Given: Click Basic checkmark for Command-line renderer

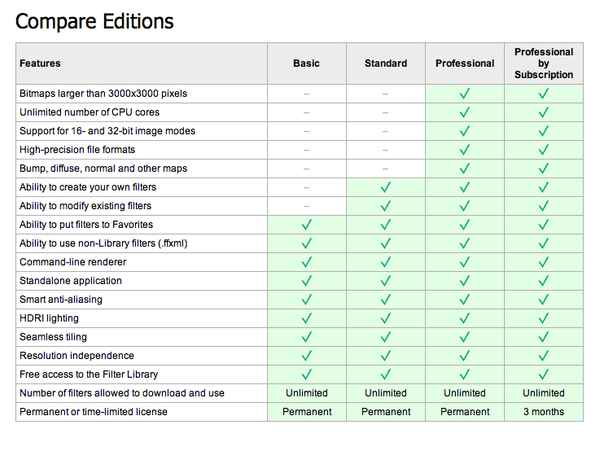Looking at the screenshot, I should (307, 262).
